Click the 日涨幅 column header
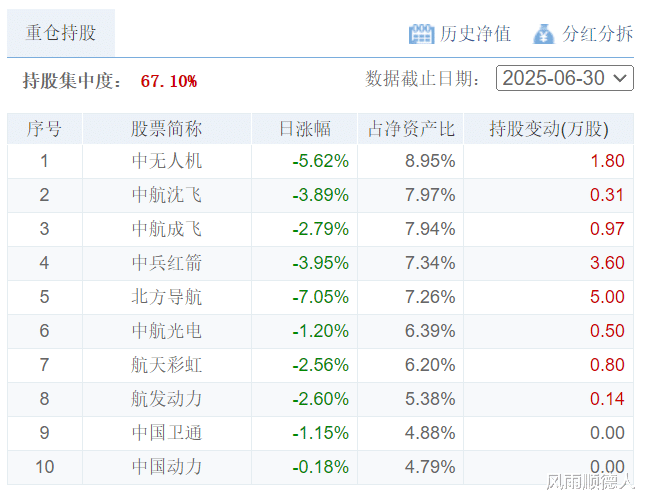Viewport: 645px width, 503px height. (x=304, y=129)
